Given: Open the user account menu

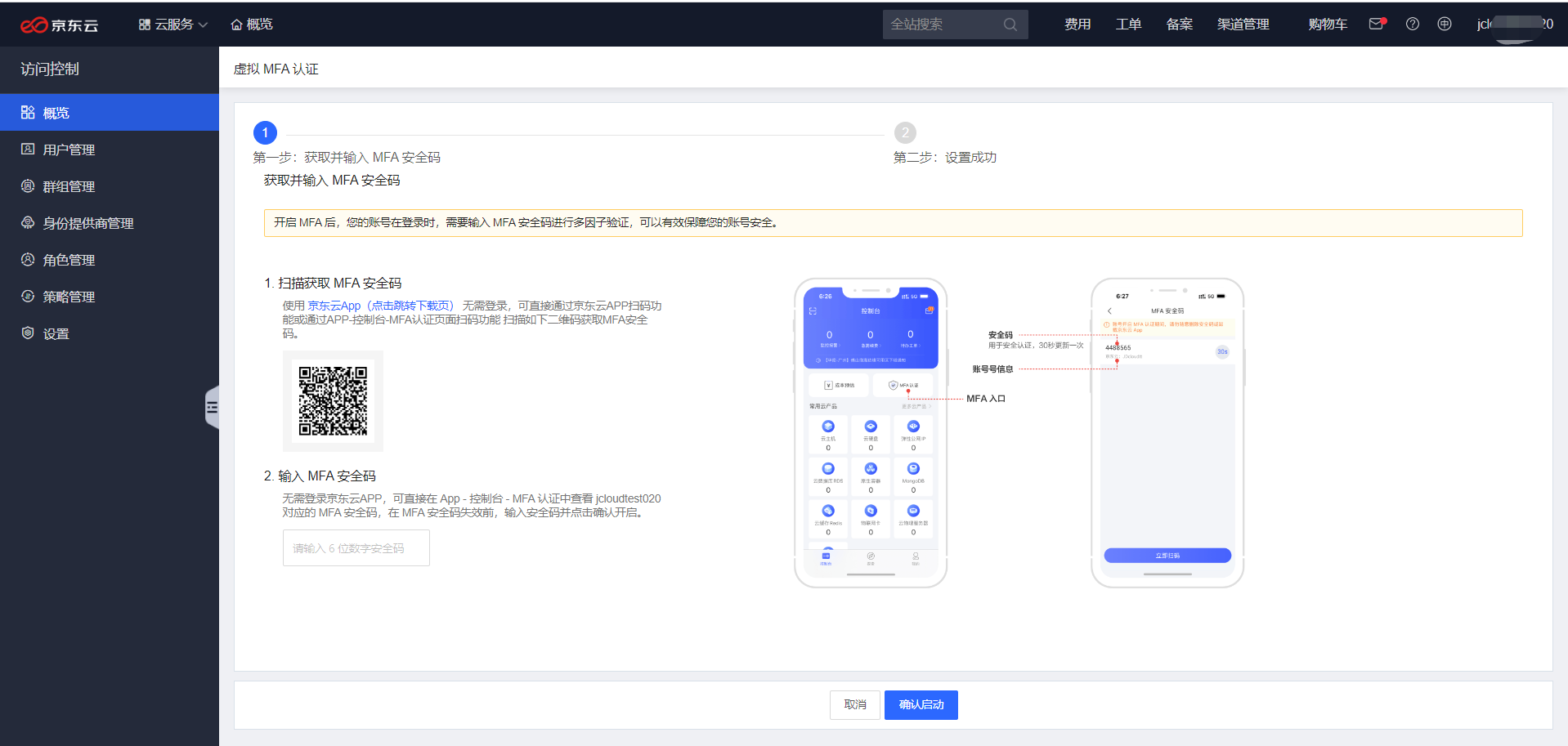Looking at the screenshot, I should pos(1515,25).
